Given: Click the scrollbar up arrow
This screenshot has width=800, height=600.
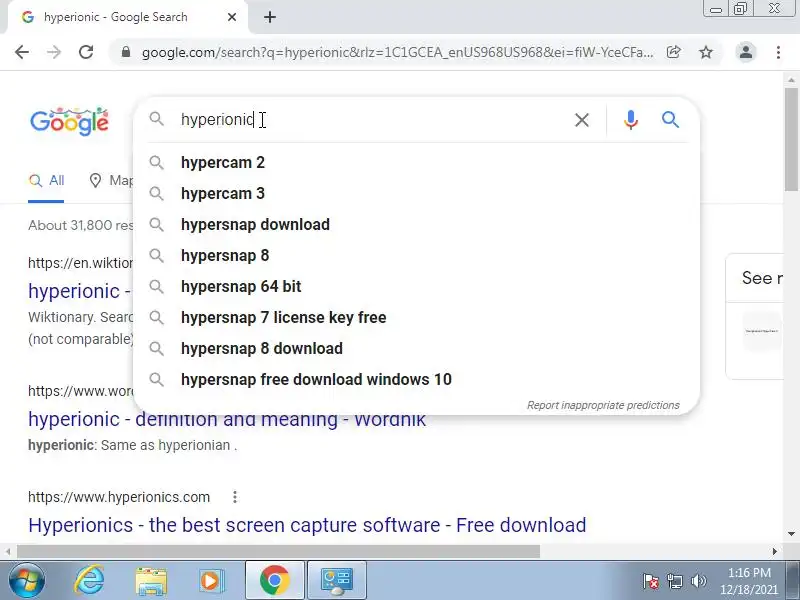Looking at the screenshot, I should point(791,80).
